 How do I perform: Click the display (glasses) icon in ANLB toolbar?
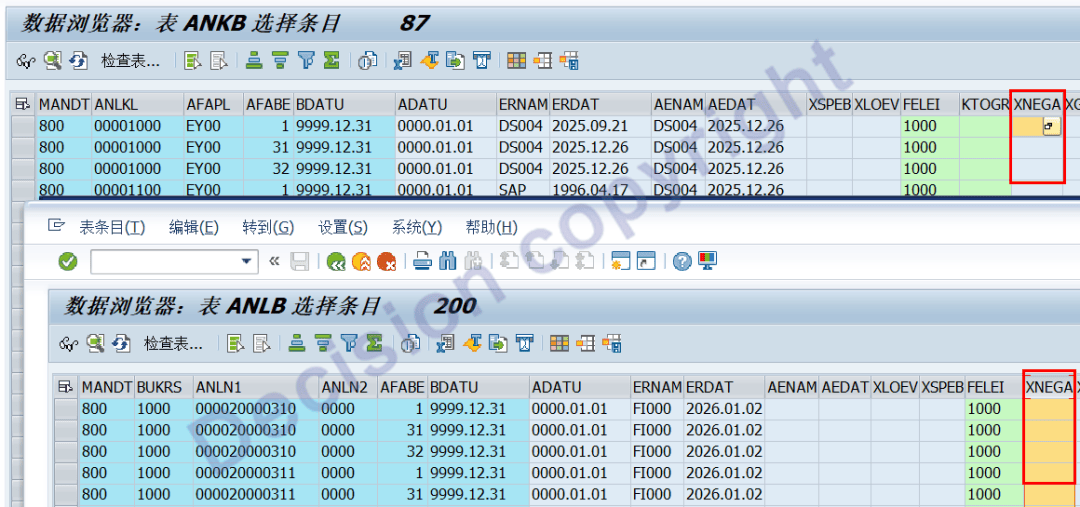click(68, 343)
